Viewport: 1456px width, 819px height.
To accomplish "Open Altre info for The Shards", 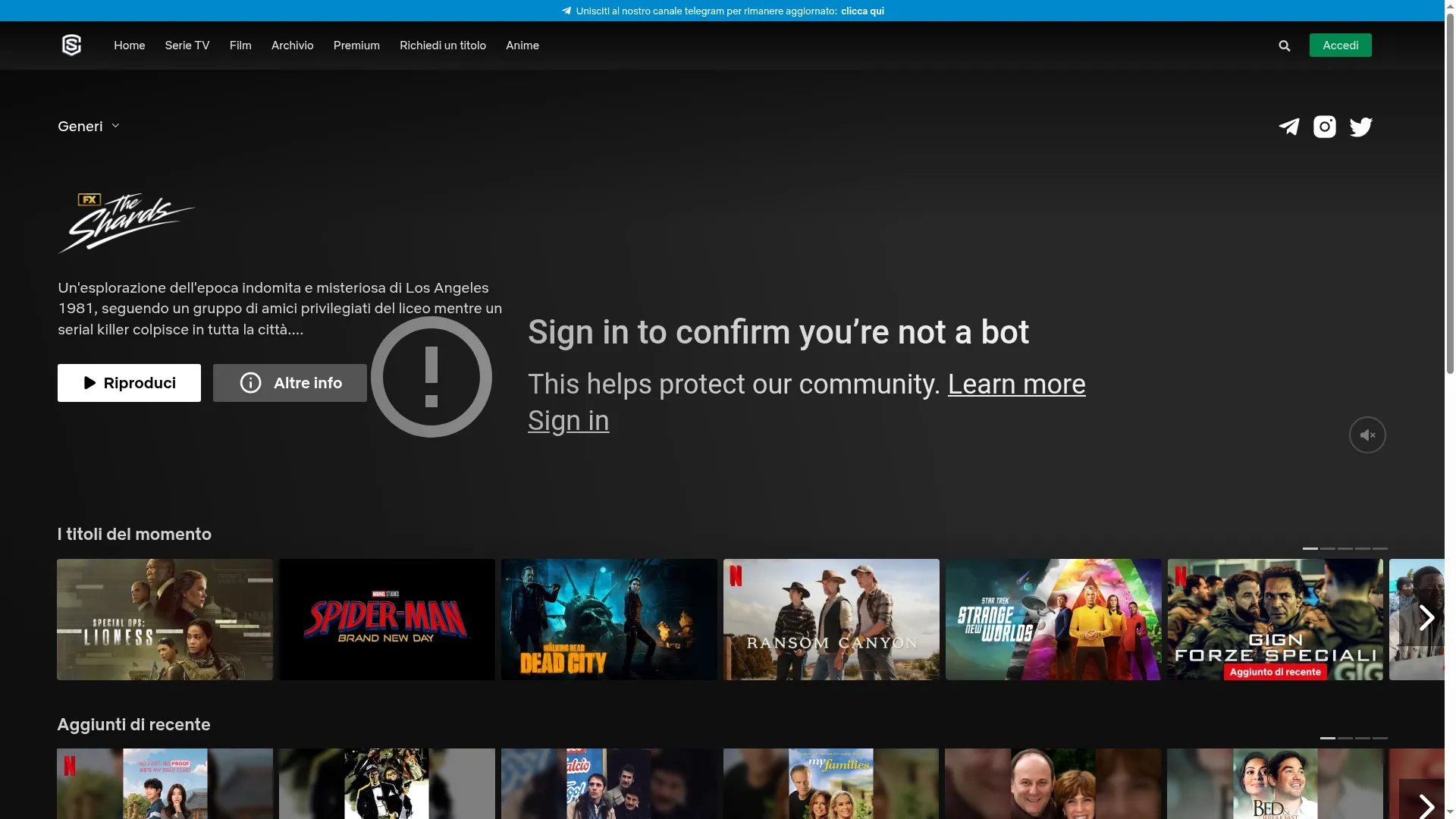I will pos(290,383).
